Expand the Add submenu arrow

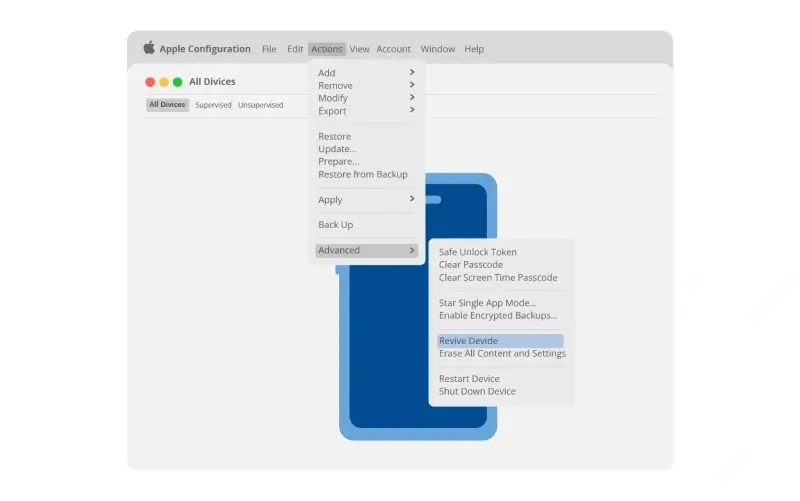(x=412, y=72)
